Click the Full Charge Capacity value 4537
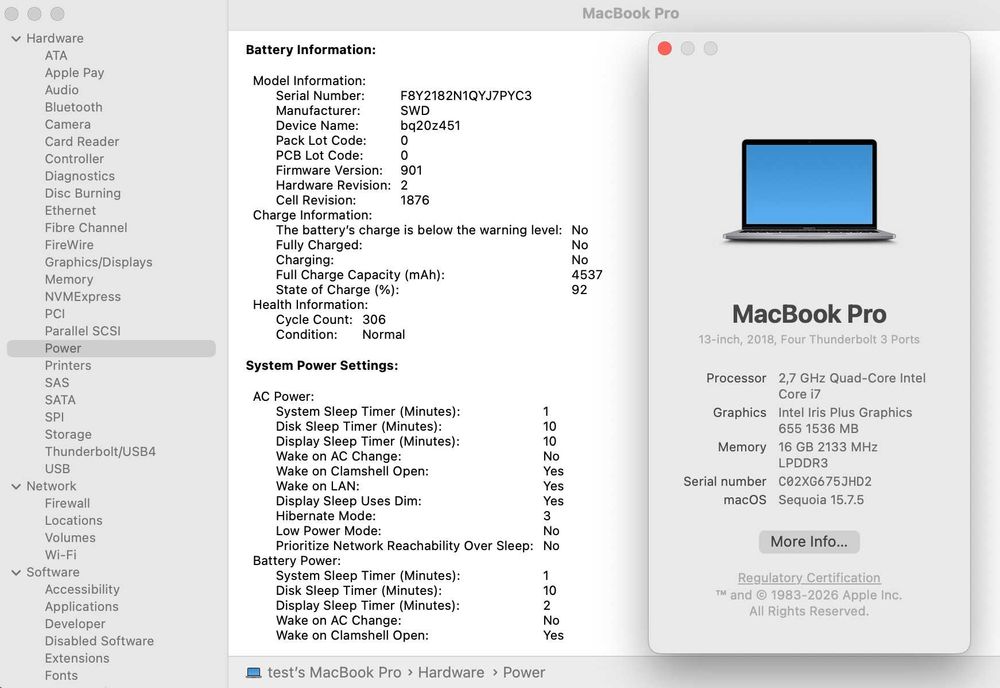1000x688 pixels. 587,275
